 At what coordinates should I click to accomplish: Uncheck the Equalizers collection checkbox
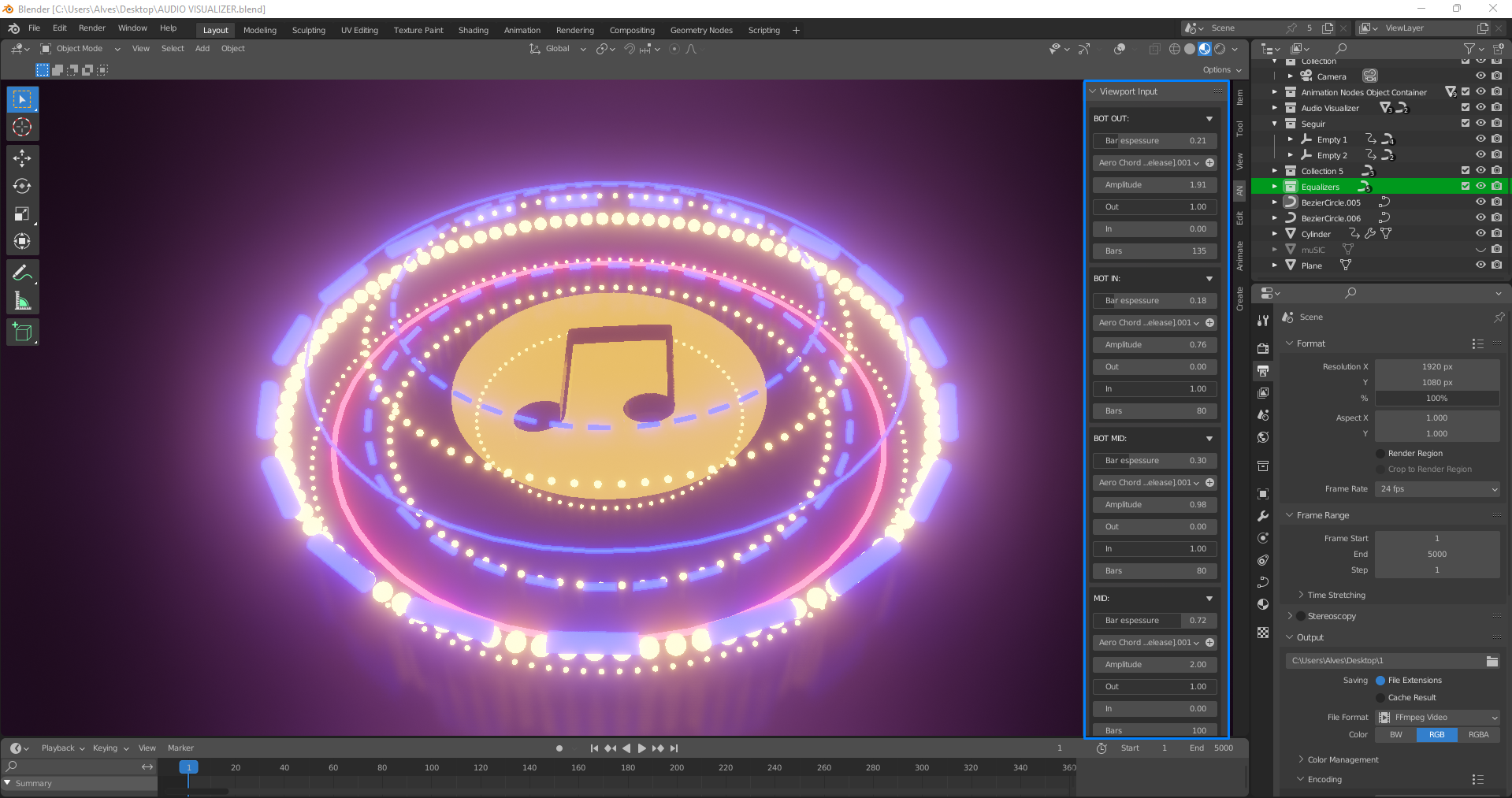1465,186
